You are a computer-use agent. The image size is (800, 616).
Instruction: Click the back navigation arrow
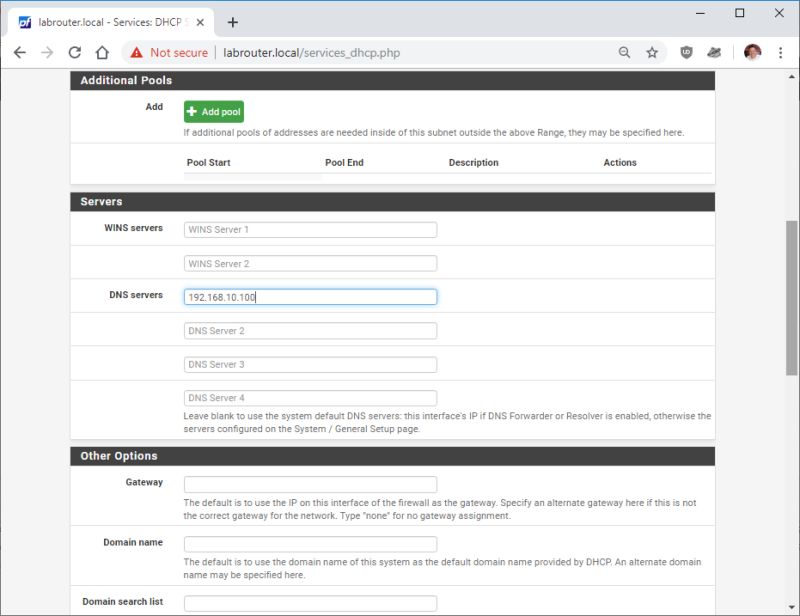(18, 53)
